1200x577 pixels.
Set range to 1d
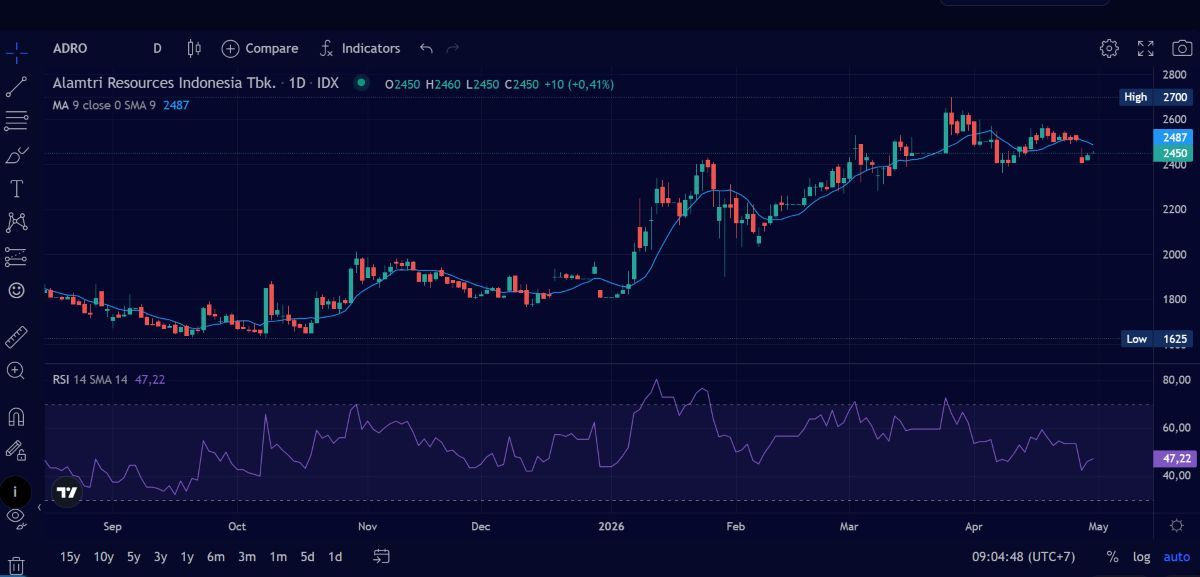pyautogui.click(x=335, y=556)
